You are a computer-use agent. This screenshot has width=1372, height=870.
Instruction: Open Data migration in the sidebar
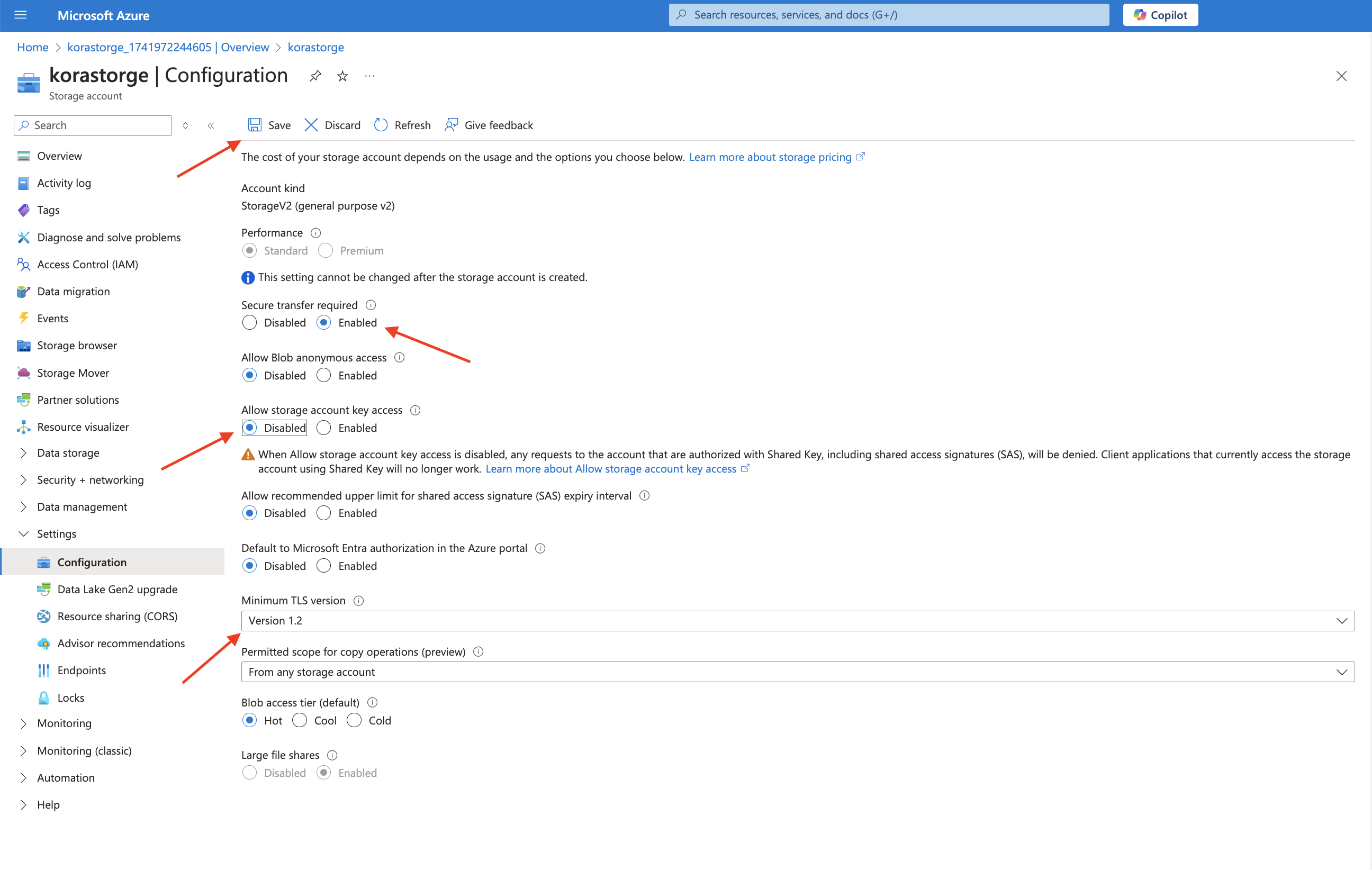(x=73, y=292)
